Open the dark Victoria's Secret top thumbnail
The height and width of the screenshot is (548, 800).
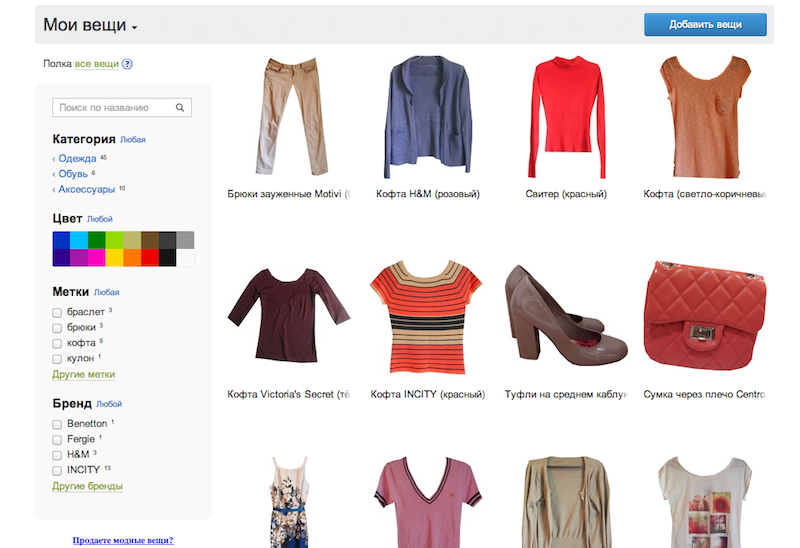tap(289, 315)
